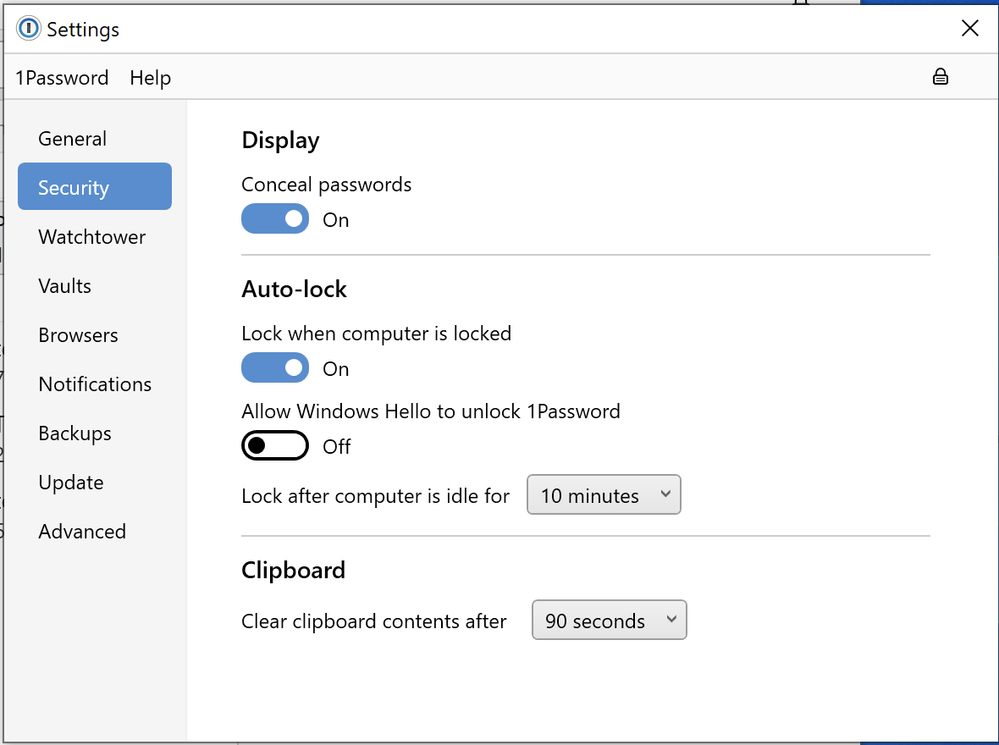
Task: Open the 1Password menu
Action: (62, 78)
